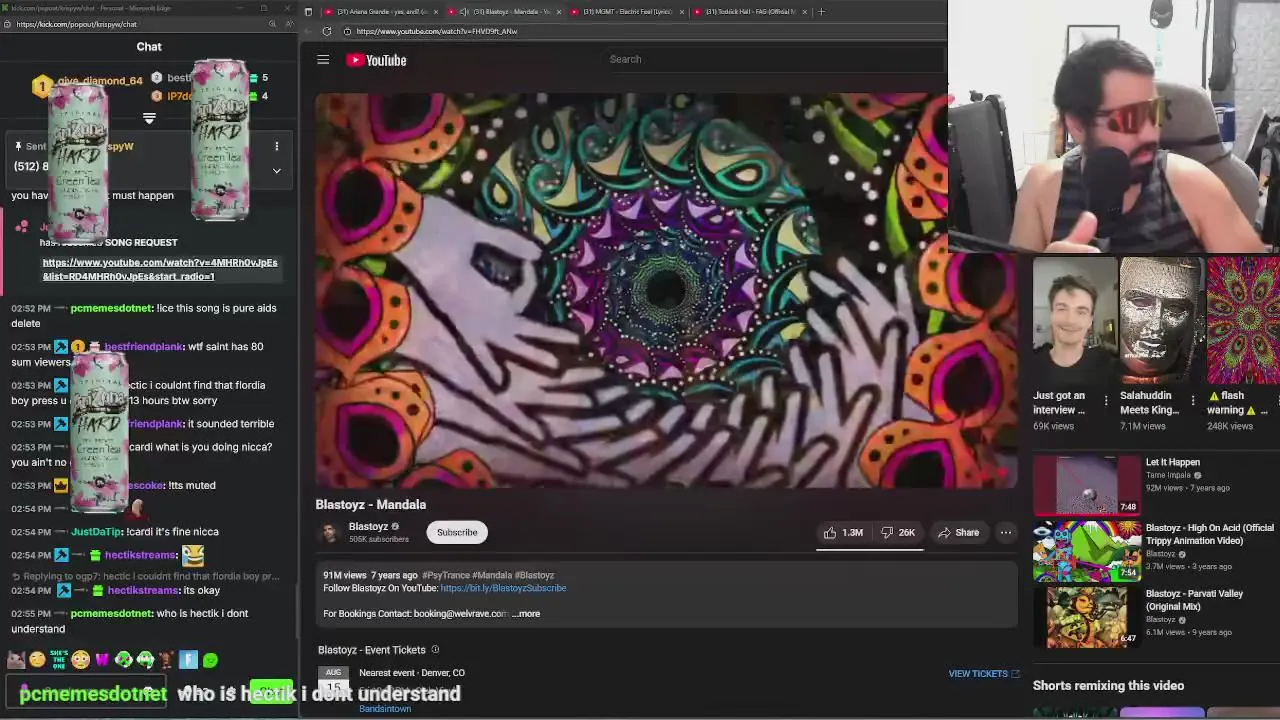Expand the video description with ...more
The height and width of the screenshot is (720, 1280).
pyautogui.click(x=526, y=614)
